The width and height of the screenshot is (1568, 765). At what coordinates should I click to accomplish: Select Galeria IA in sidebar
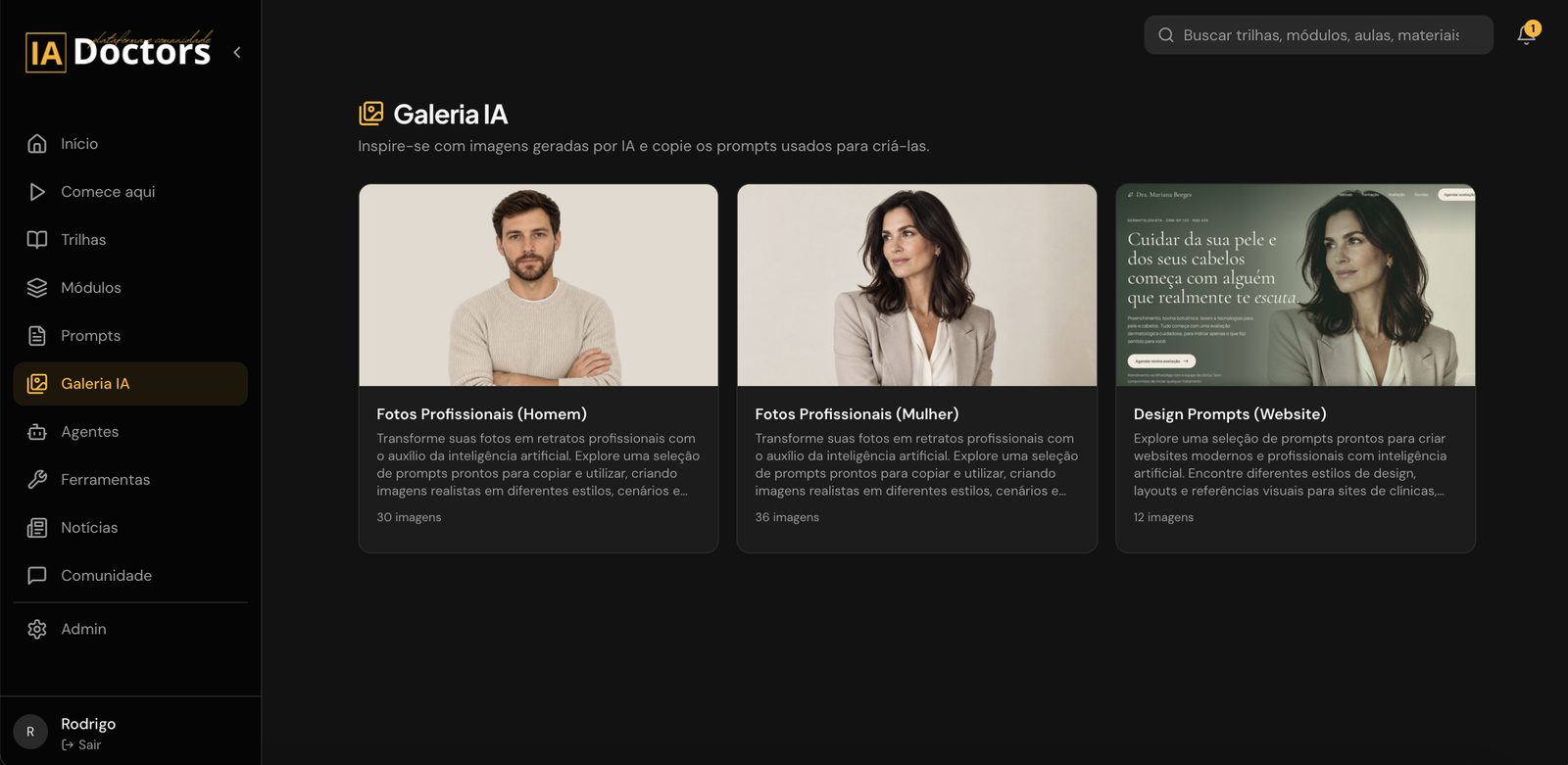coord(130,384)
